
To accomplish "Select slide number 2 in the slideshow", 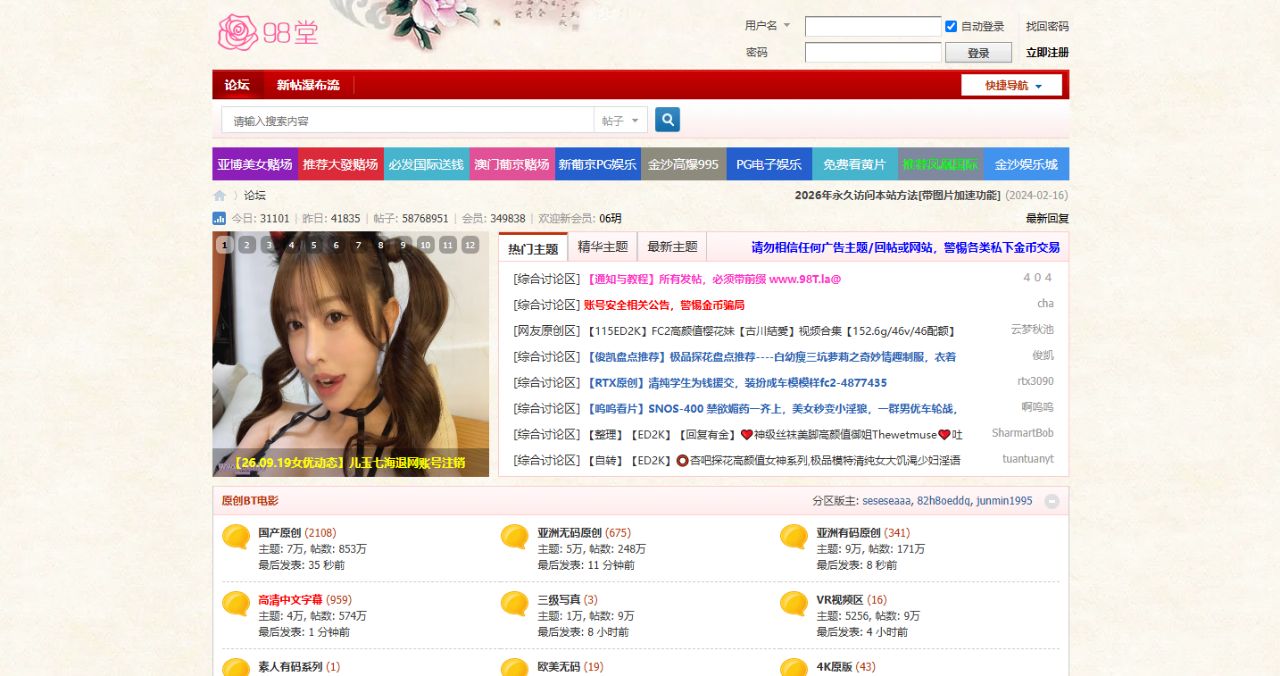I will click(x=247, y=245).
